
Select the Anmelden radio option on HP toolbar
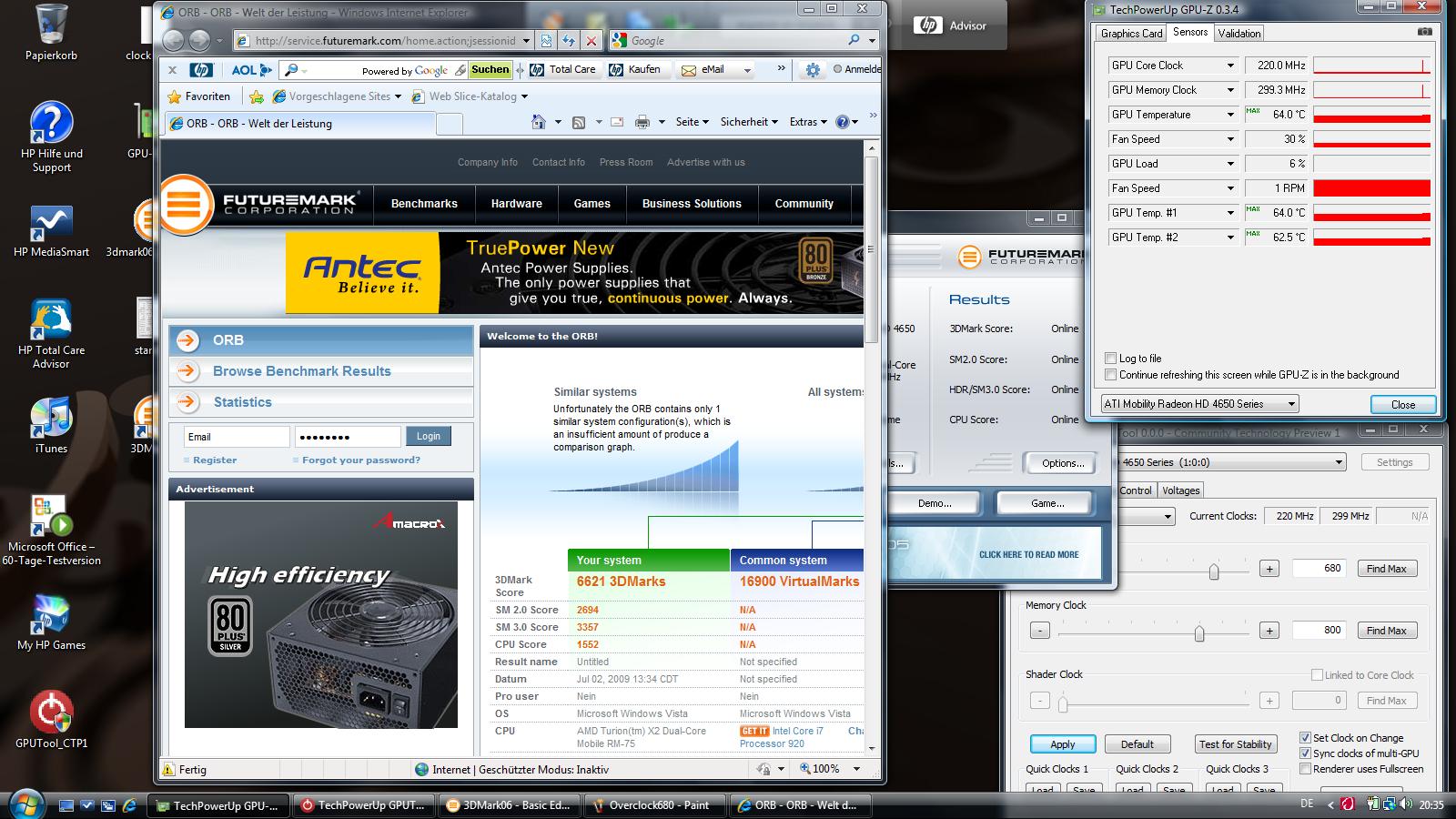click(x=838, y=69)
